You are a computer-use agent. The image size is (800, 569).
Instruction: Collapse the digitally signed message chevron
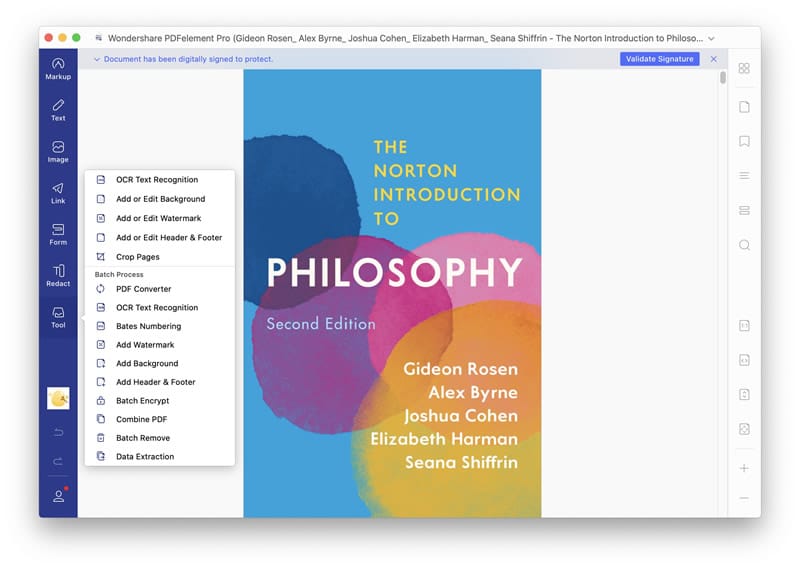point(96,59)
